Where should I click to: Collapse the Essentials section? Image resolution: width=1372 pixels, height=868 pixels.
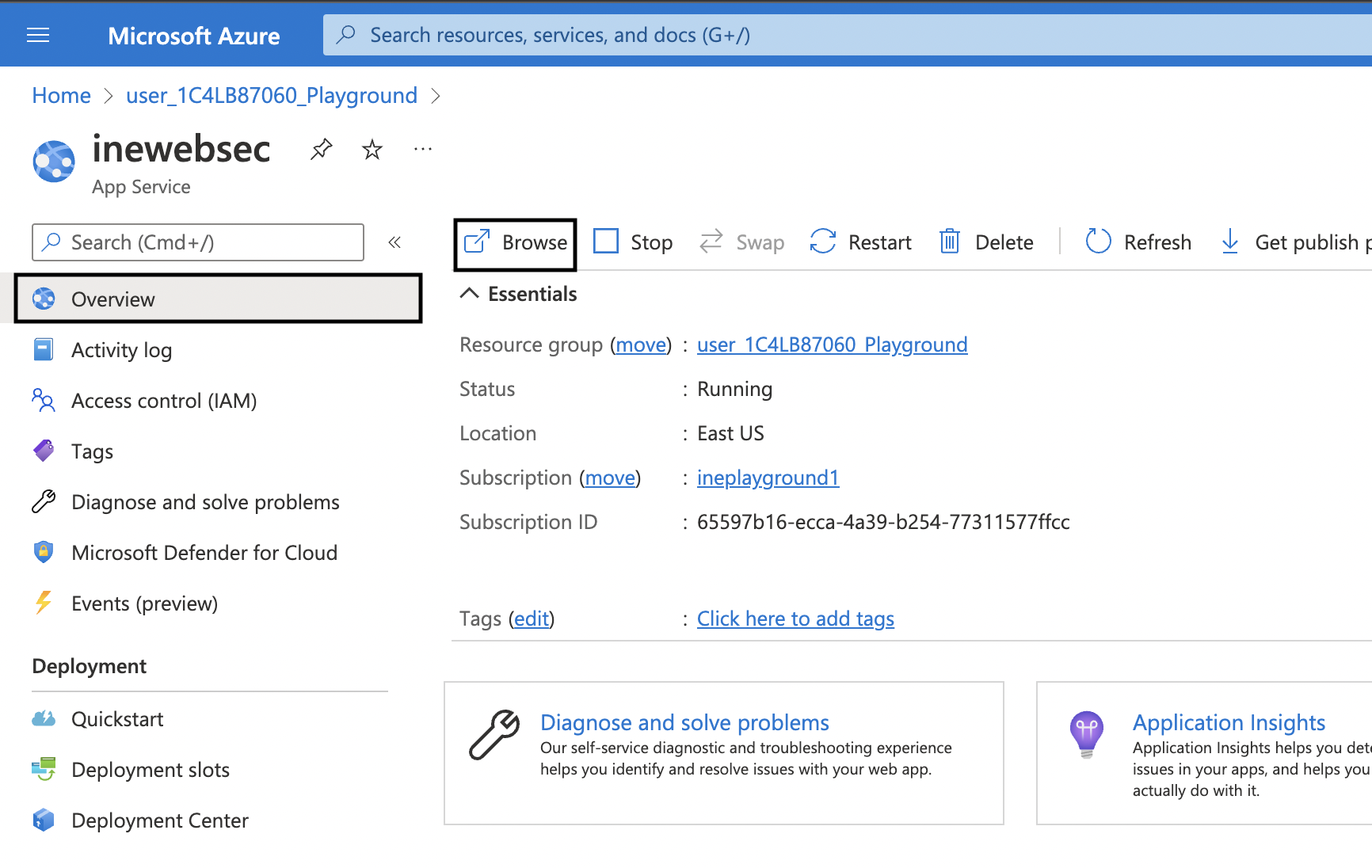click(470, 294)
